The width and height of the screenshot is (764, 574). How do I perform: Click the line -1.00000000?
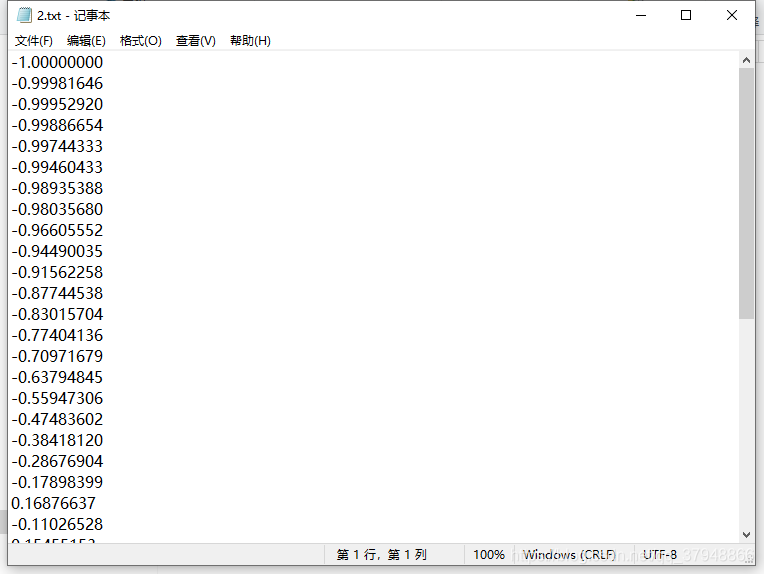point(57,62)
